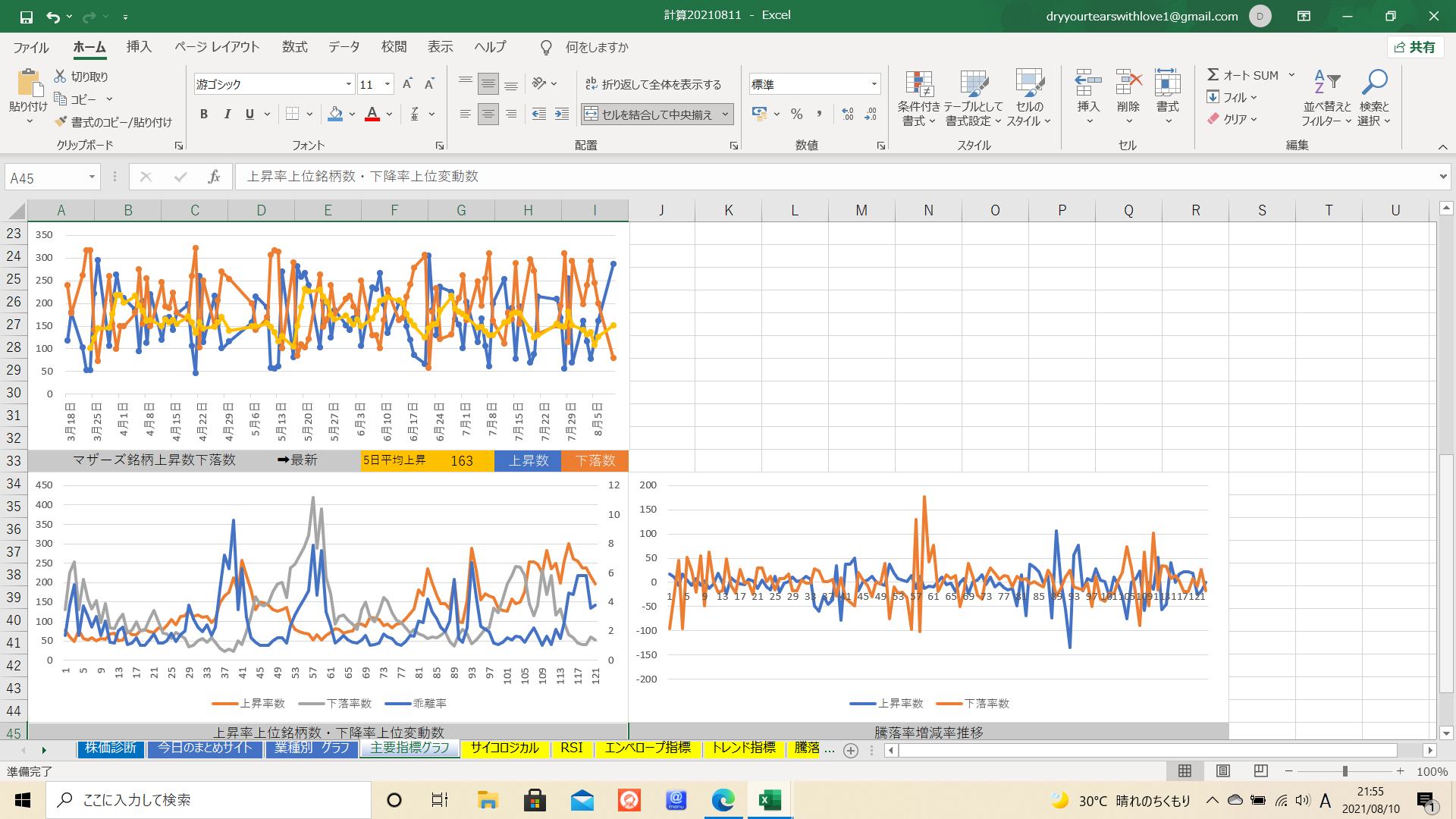Open the Name Box dropdown arrow
The image size is (1456, 819).
click(x=92, y=177)
